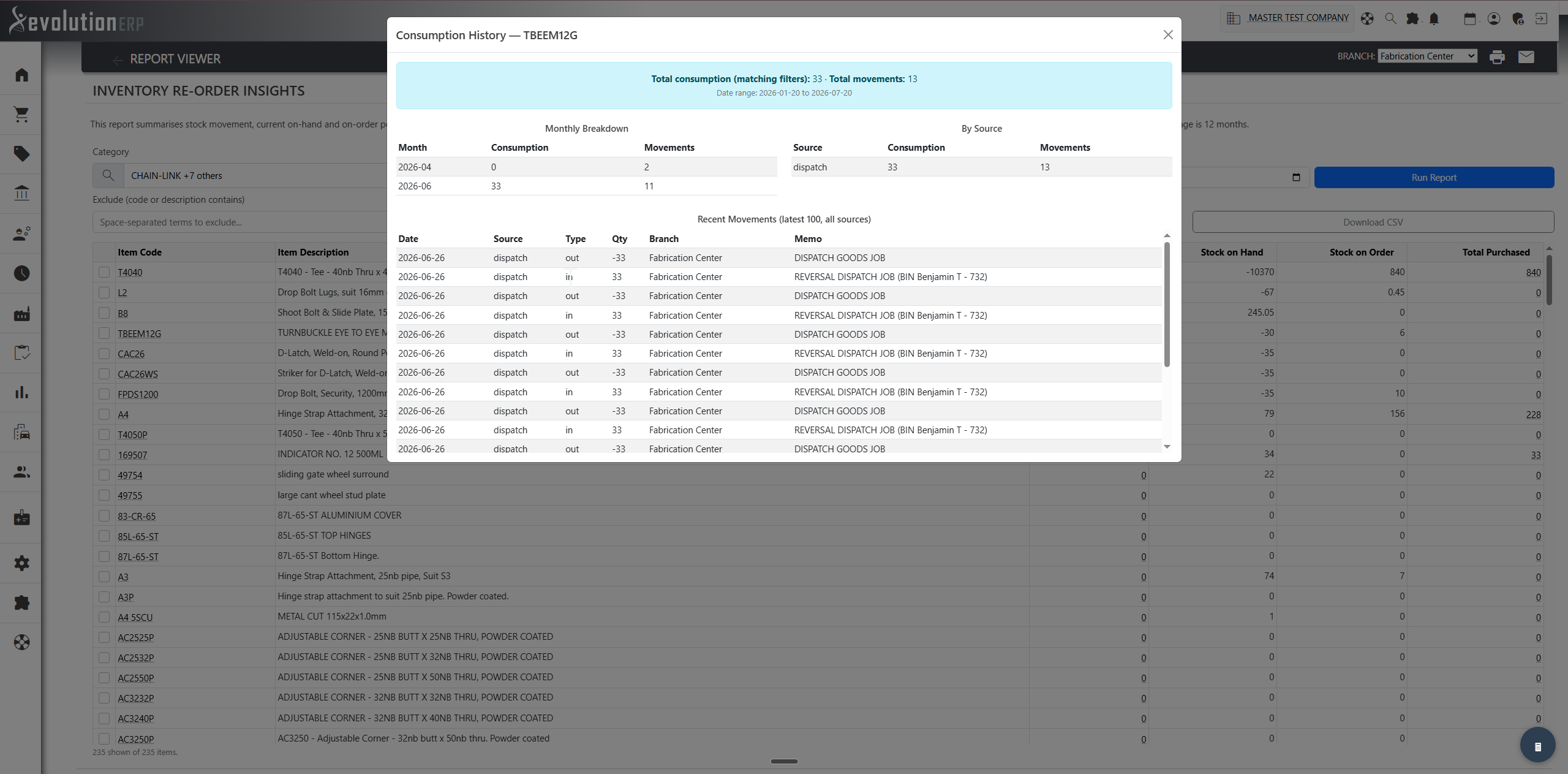Click the 2026-06 monthly breakdown row
The height and width of the screenshot is (774, 1568).
click(586, 186)
